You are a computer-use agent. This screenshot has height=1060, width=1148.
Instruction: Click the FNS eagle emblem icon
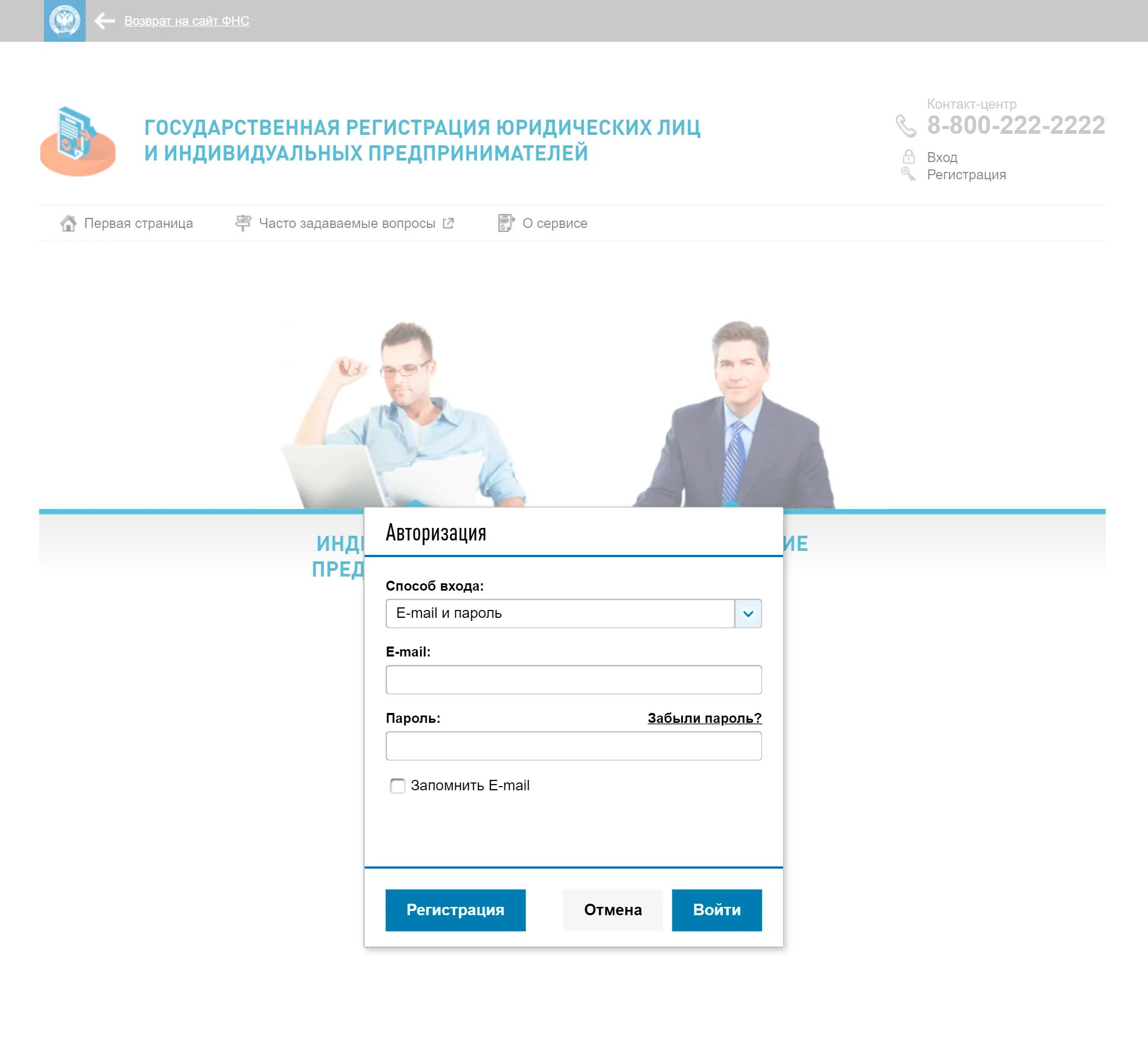[x=63, y=21]
